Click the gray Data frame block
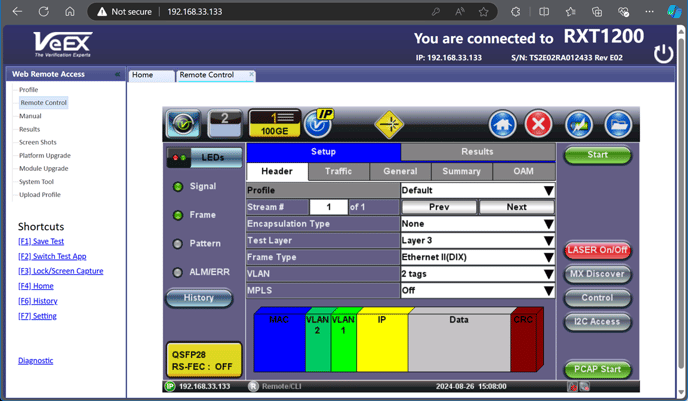Screen dimensions: 688x401 [459, 340]
